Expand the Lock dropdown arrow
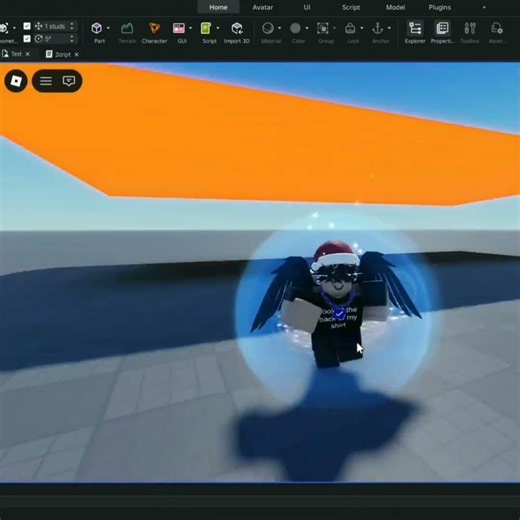 tap(362, 28)
